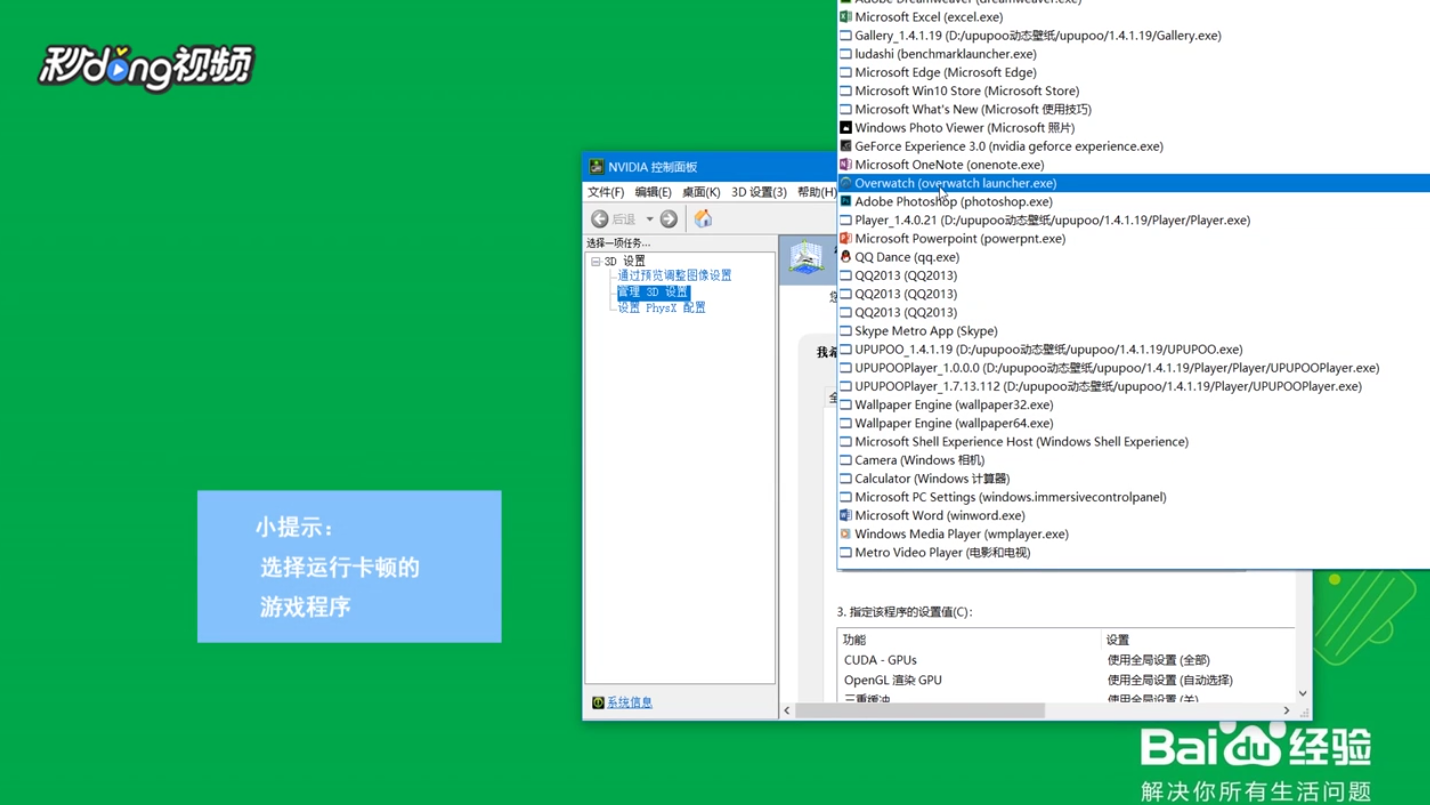Select 通过预览调整图像设置 in task tree
The height and width of the screenshot is (805, 1430).
click(674, 275)
